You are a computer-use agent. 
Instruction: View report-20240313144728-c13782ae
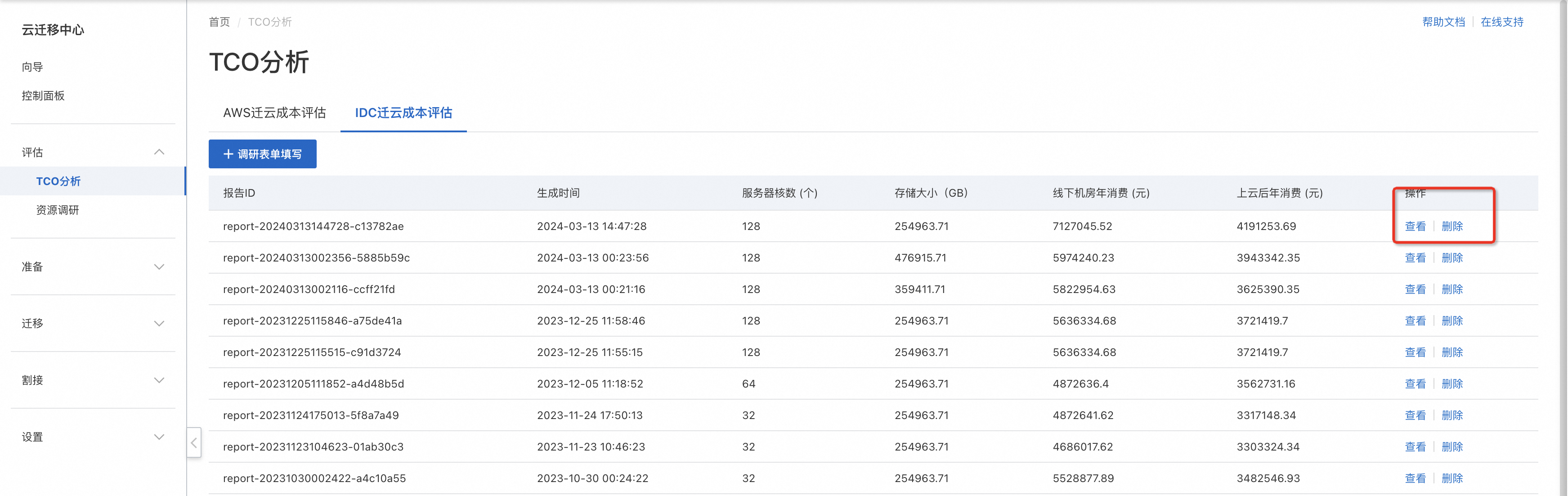pos(1415,226)
